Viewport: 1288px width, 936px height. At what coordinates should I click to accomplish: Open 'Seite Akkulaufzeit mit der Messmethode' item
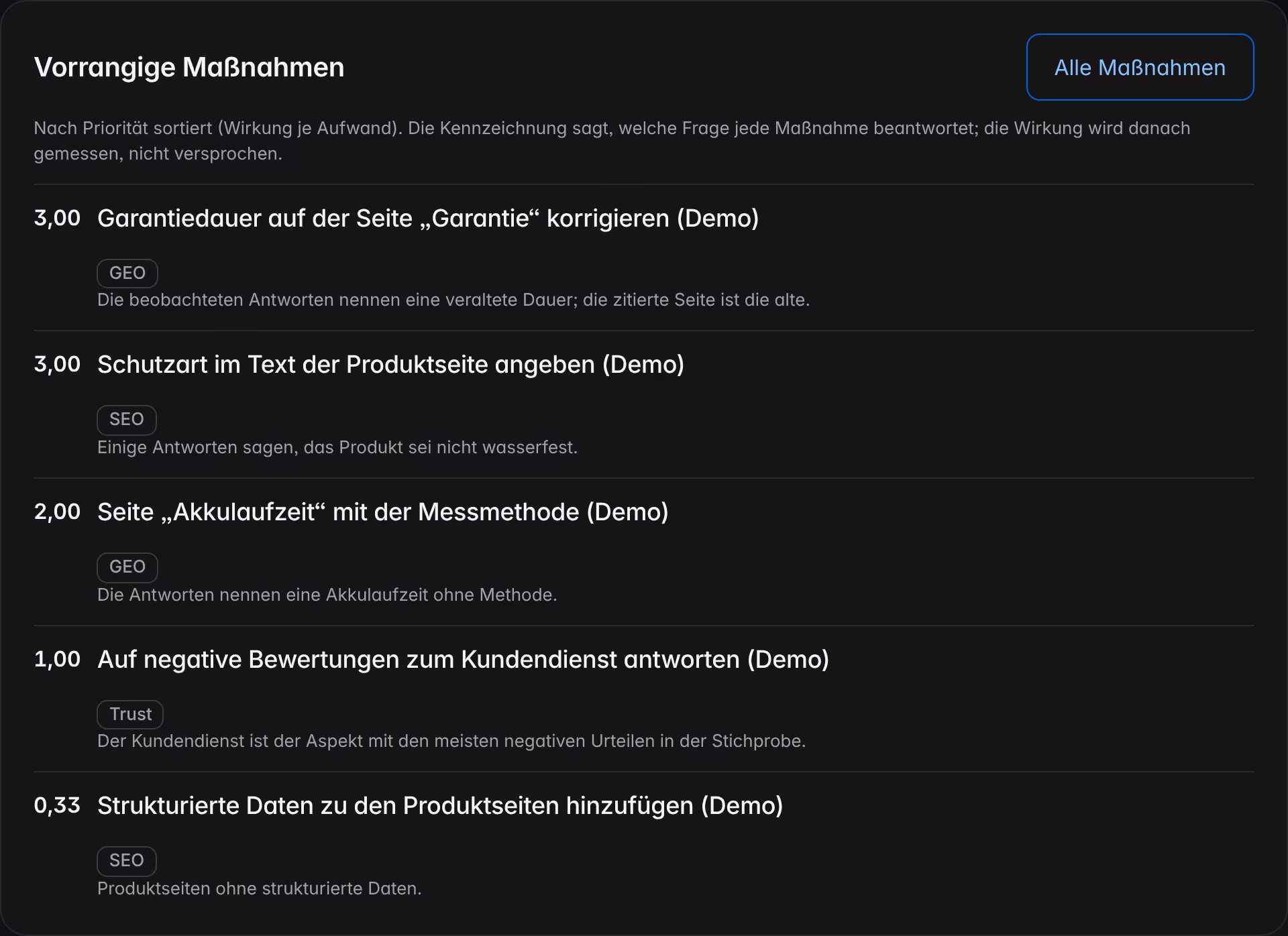coord(383,512)
